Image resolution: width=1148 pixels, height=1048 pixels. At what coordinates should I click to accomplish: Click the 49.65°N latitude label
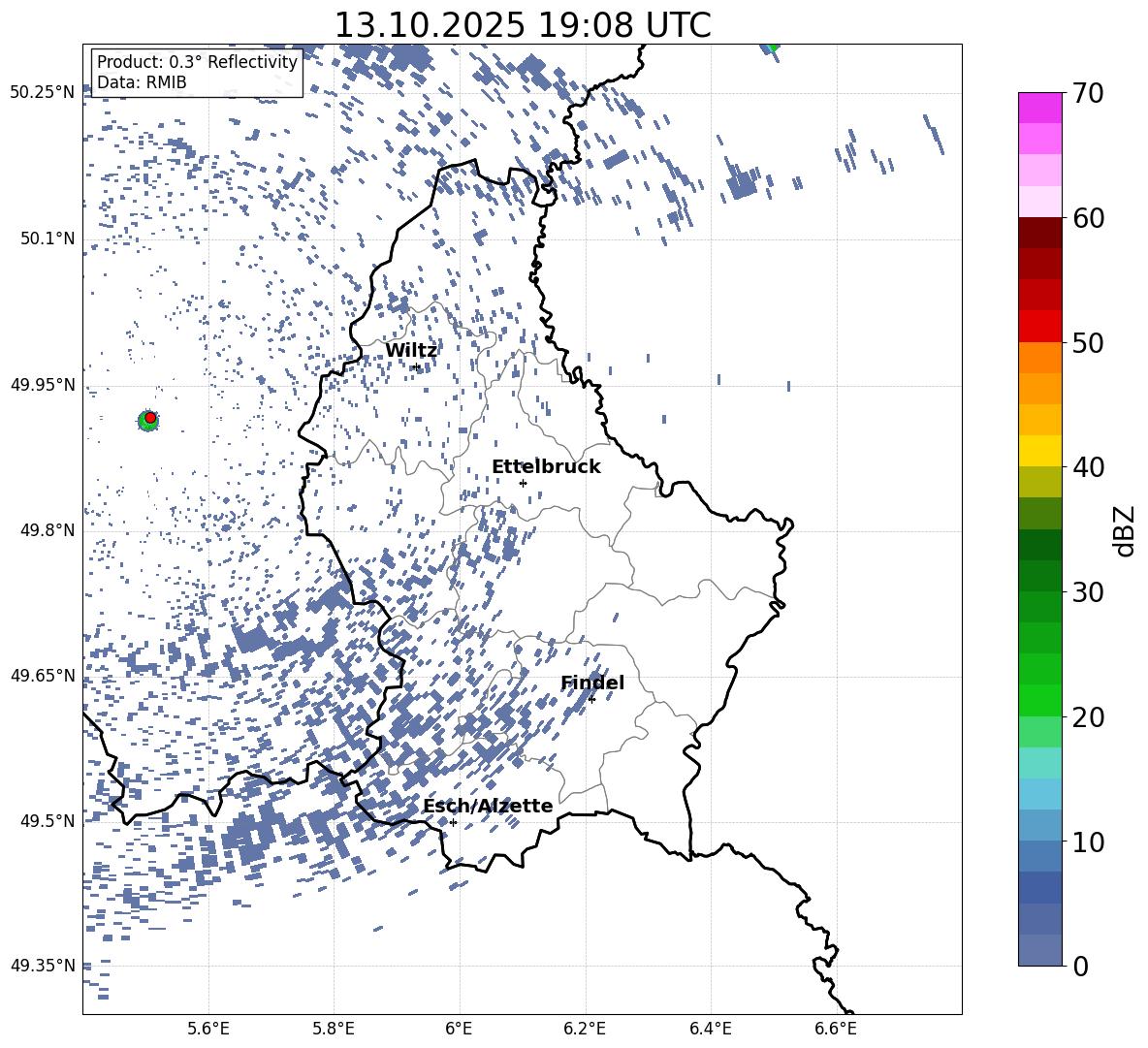(x=43, y=675)
